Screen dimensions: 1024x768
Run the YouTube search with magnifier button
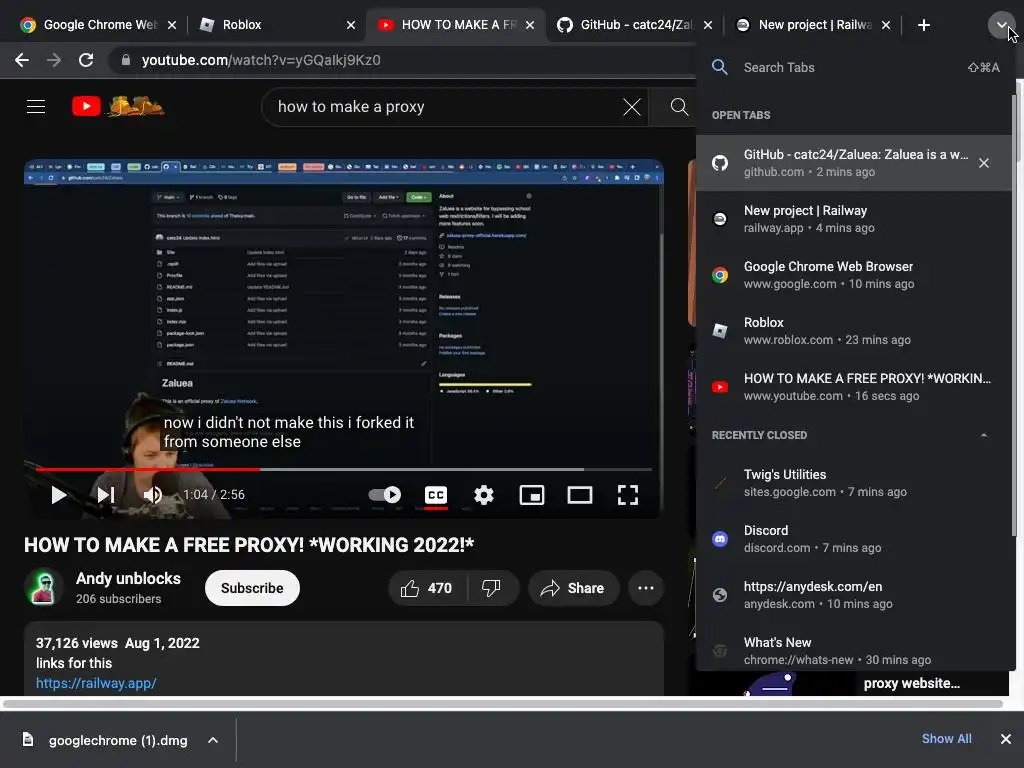(x=679, y=106)
